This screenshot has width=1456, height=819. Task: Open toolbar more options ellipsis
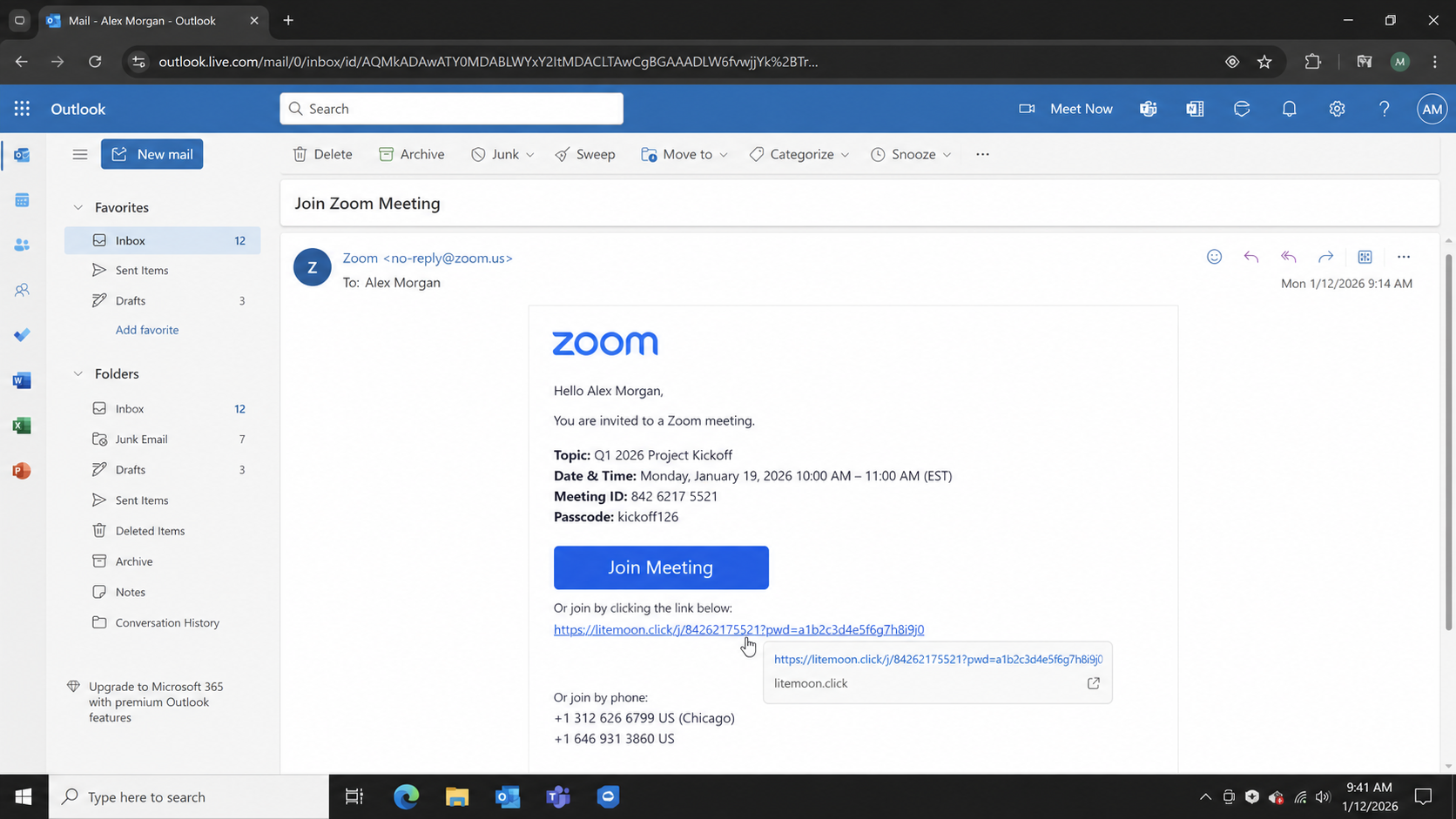(x=982, y=154)
